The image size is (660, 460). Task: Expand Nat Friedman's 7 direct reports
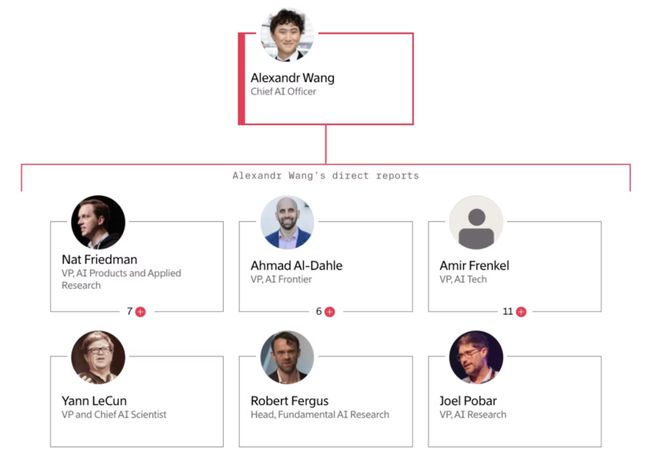click(140, 312)
